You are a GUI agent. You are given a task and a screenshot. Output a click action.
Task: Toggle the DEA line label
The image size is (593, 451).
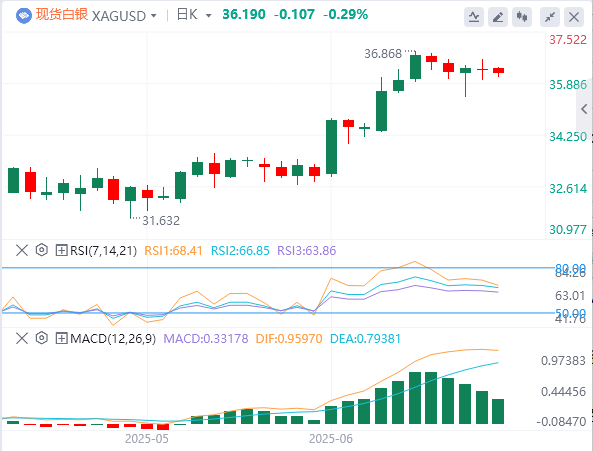pyautogui.click(x=365, y=338)
